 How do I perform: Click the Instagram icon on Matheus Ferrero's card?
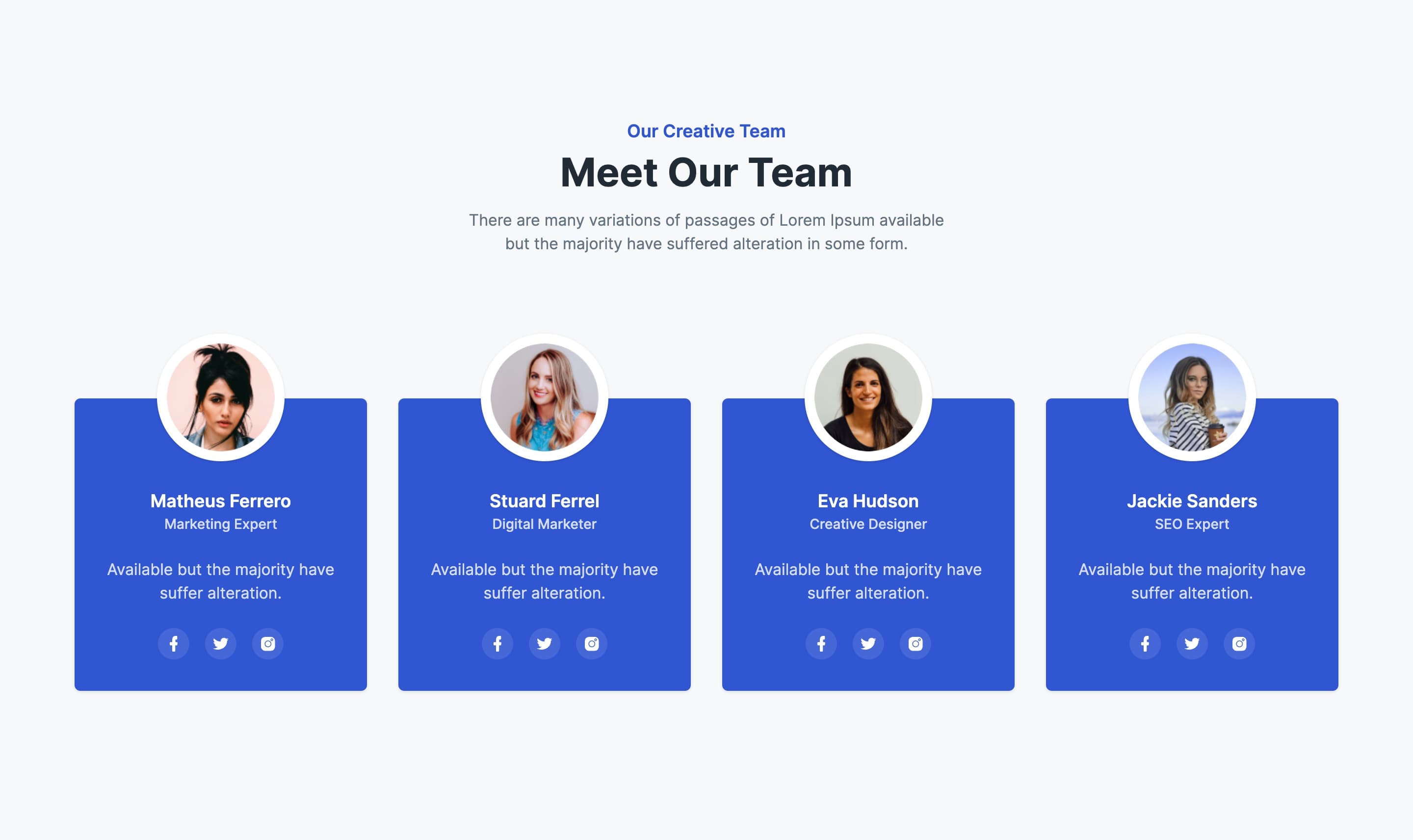267,643
